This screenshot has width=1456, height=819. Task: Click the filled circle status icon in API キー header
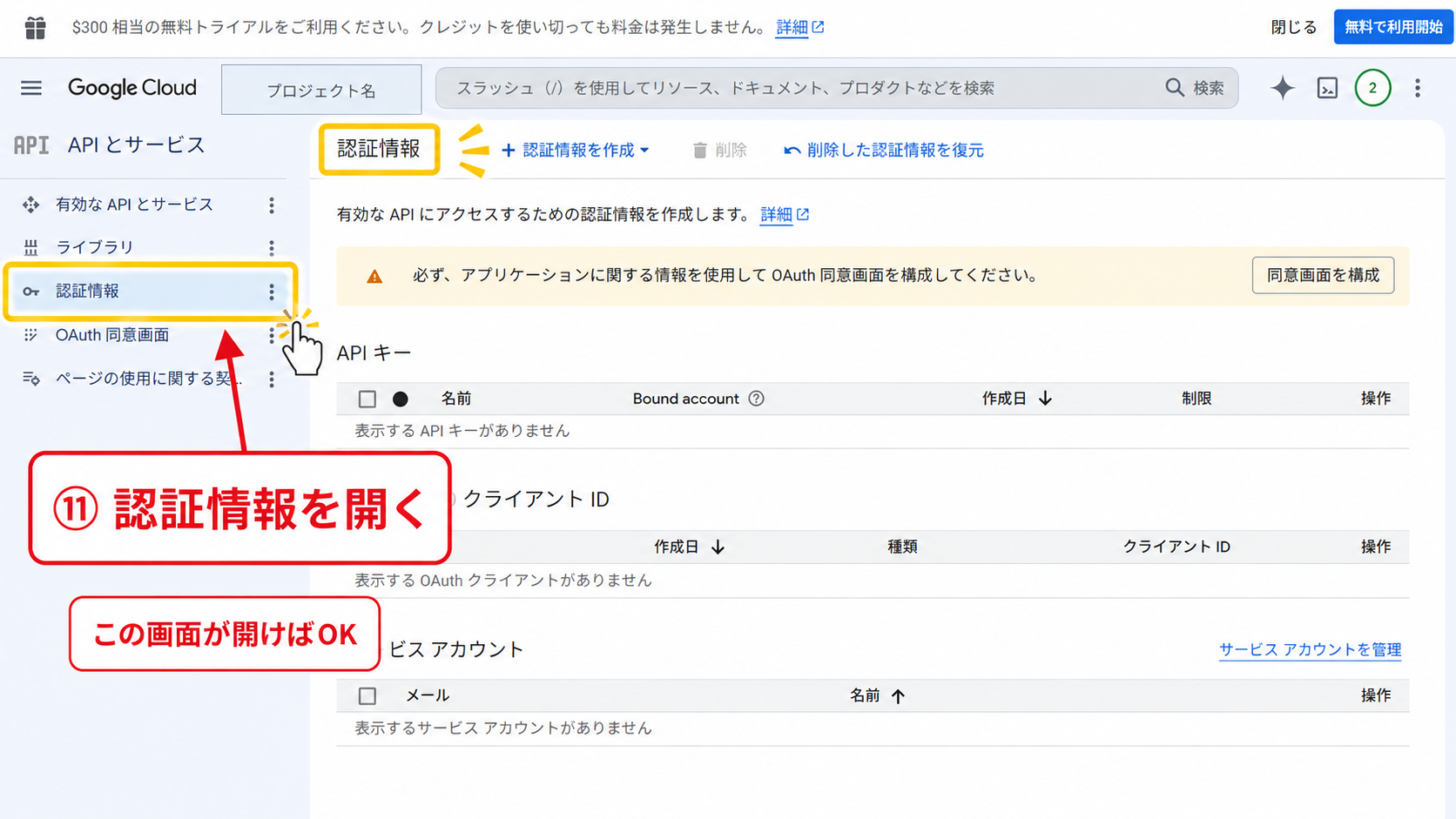coord(401,399)
